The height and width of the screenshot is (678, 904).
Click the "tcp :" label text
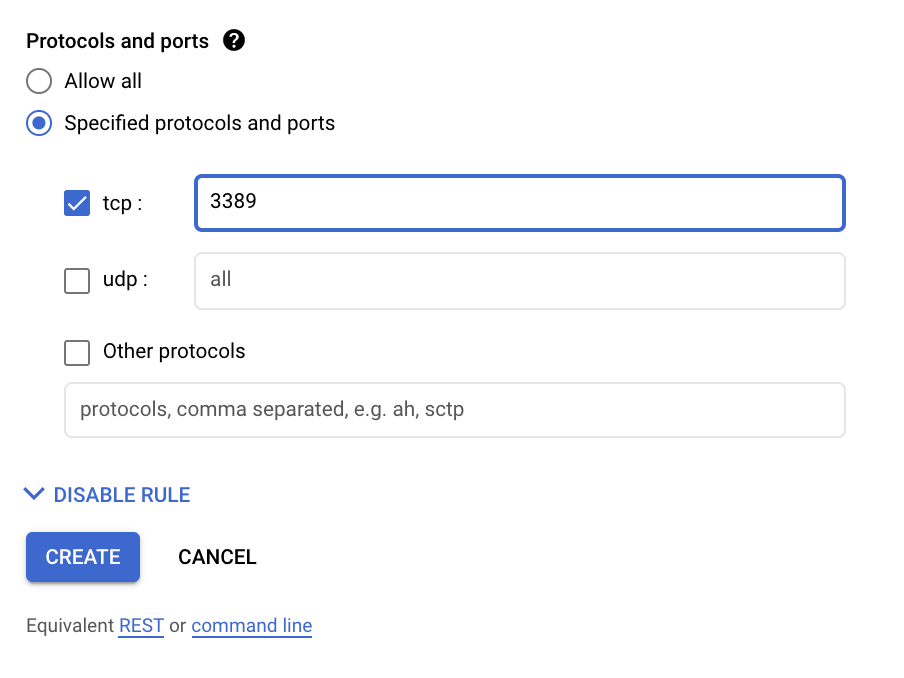tap(122, 203)
